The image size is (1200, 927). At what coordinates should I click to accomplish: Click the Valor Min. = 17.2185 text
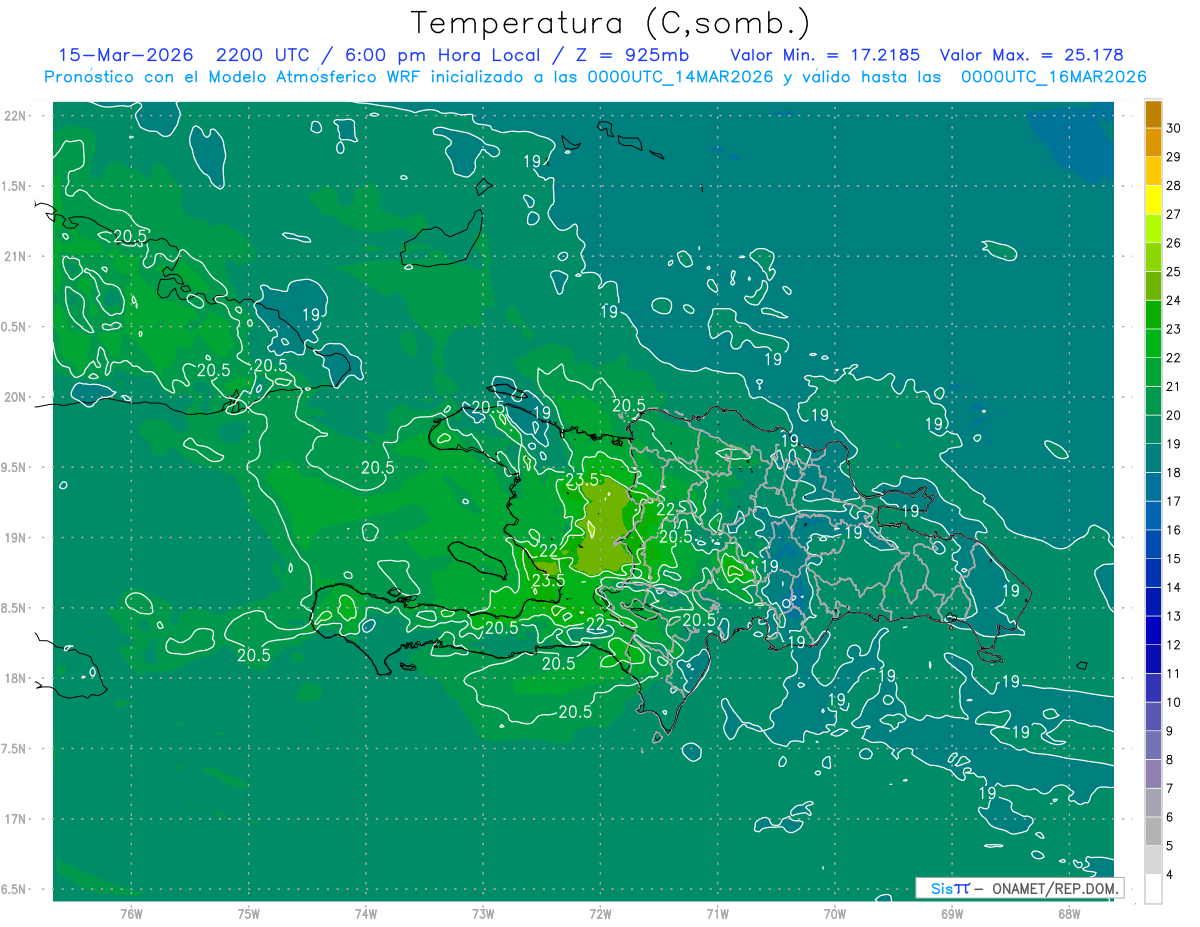pyautogui.click(x=825, y=55)
